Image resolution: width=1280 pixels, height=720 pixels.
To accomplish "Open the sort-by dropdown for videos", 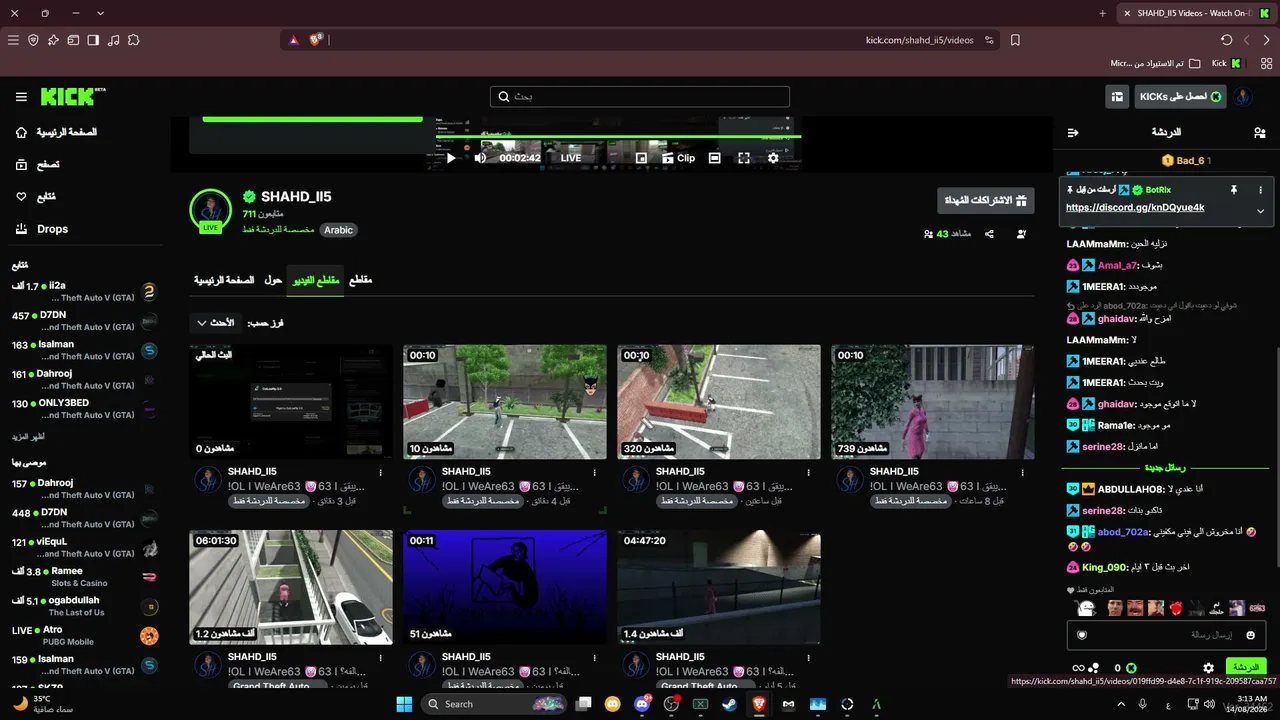I will click(x=215, y=323).
